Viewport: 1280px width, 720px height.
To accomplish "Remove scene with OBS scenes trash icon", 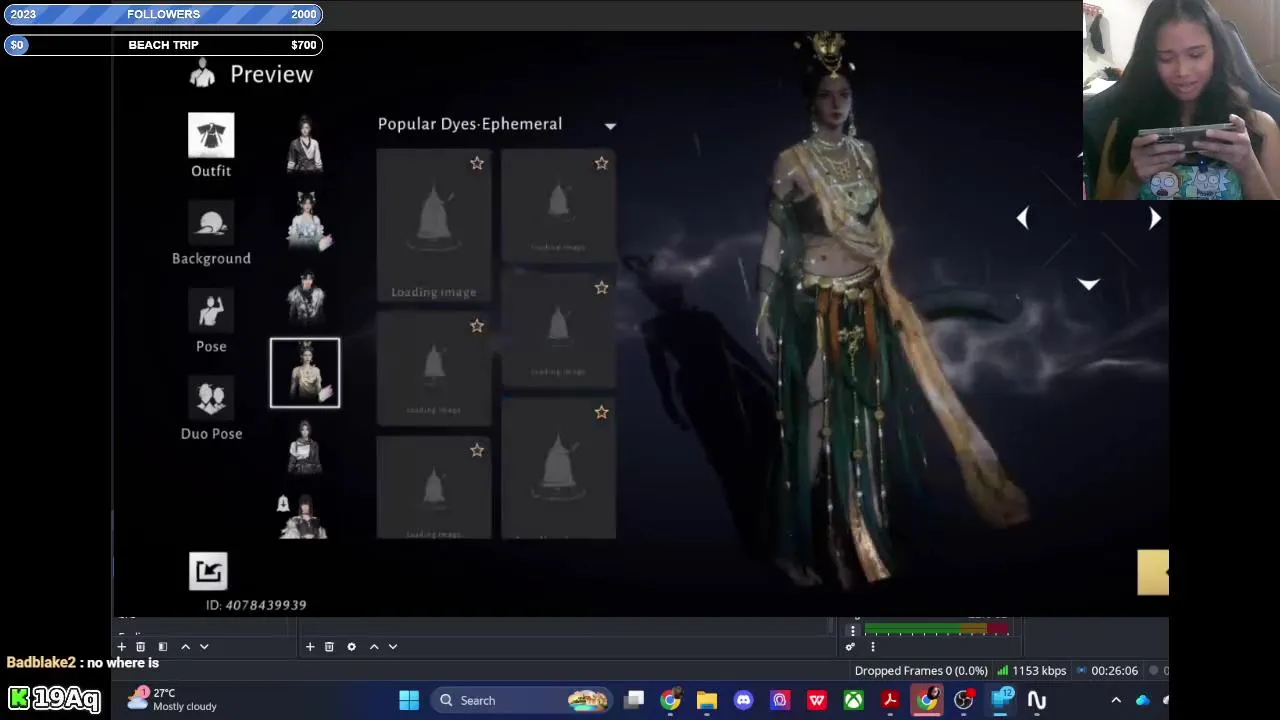I will click(141, 647).
